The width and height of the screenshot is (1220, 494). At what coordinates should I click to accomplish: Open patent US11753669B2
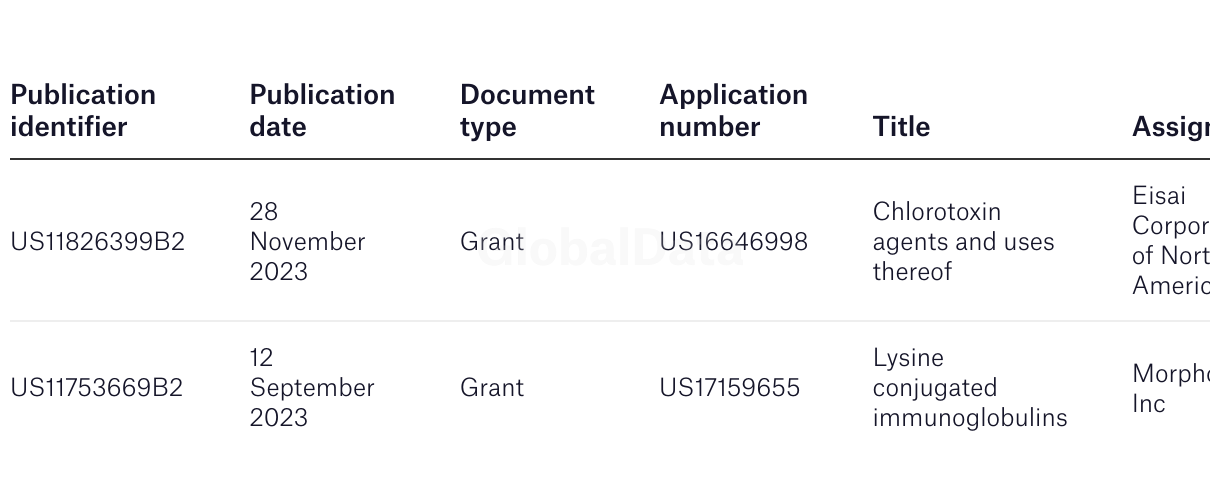(97, 388)
